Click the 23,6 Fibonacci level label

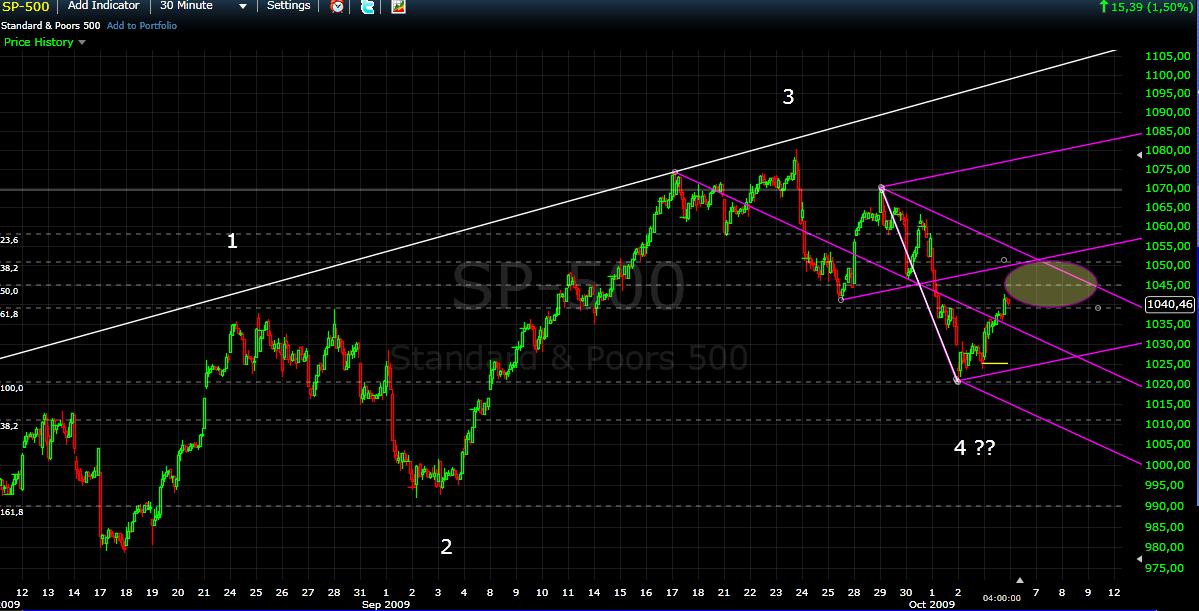9,240
